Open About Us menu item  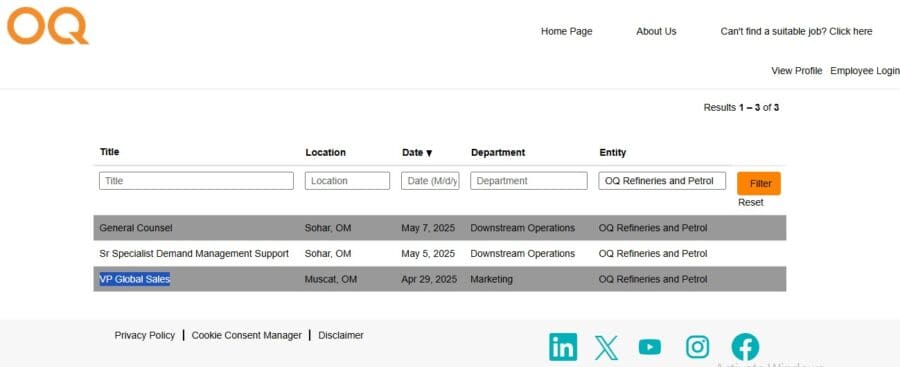click(x=656, y=32)
